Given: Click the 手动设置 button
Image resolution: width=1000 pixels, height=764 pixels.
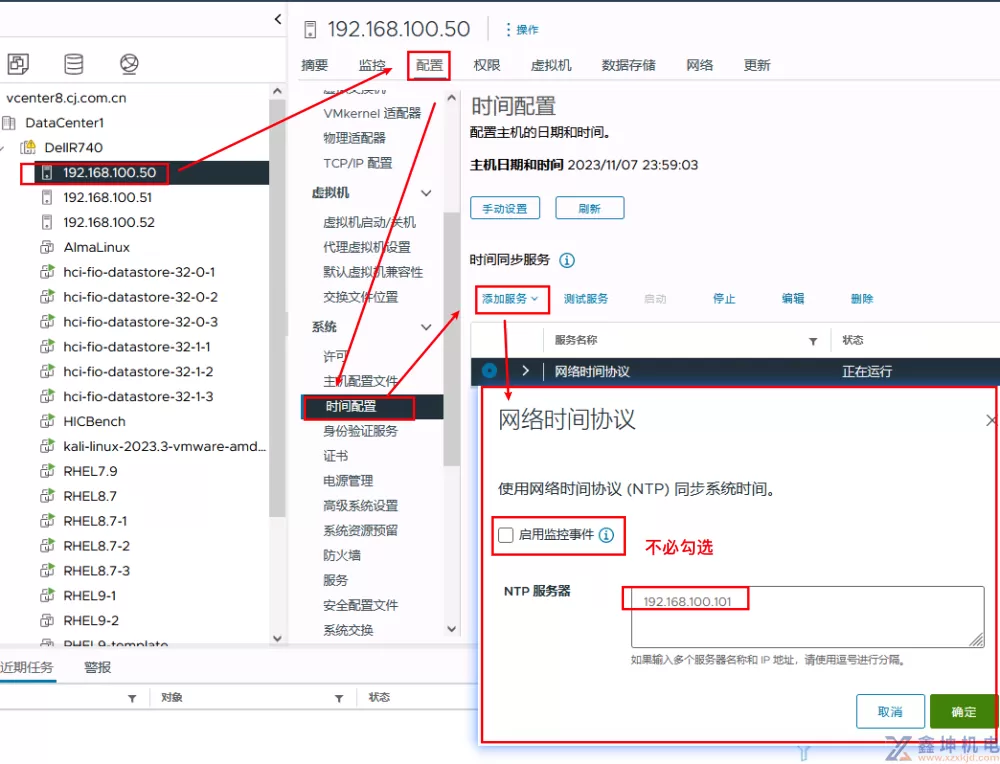Looking at the screenshot, I should [505, 209].
